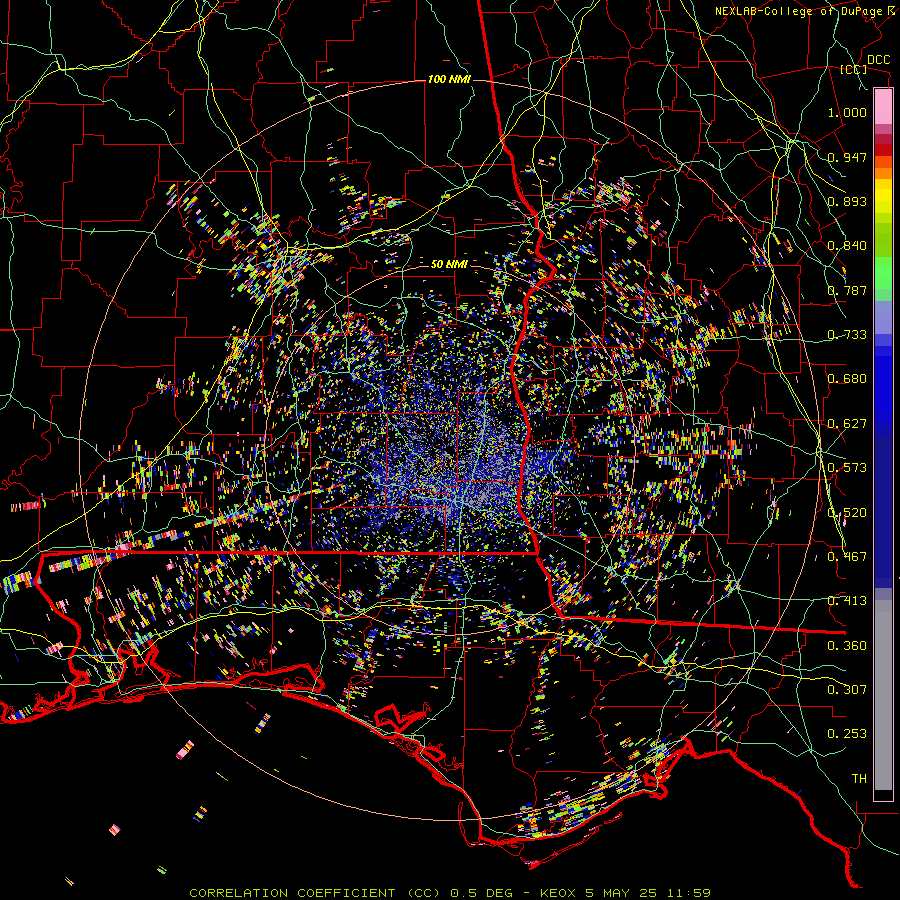
Task: Click the 0.520 legend value
Action: 847,513
